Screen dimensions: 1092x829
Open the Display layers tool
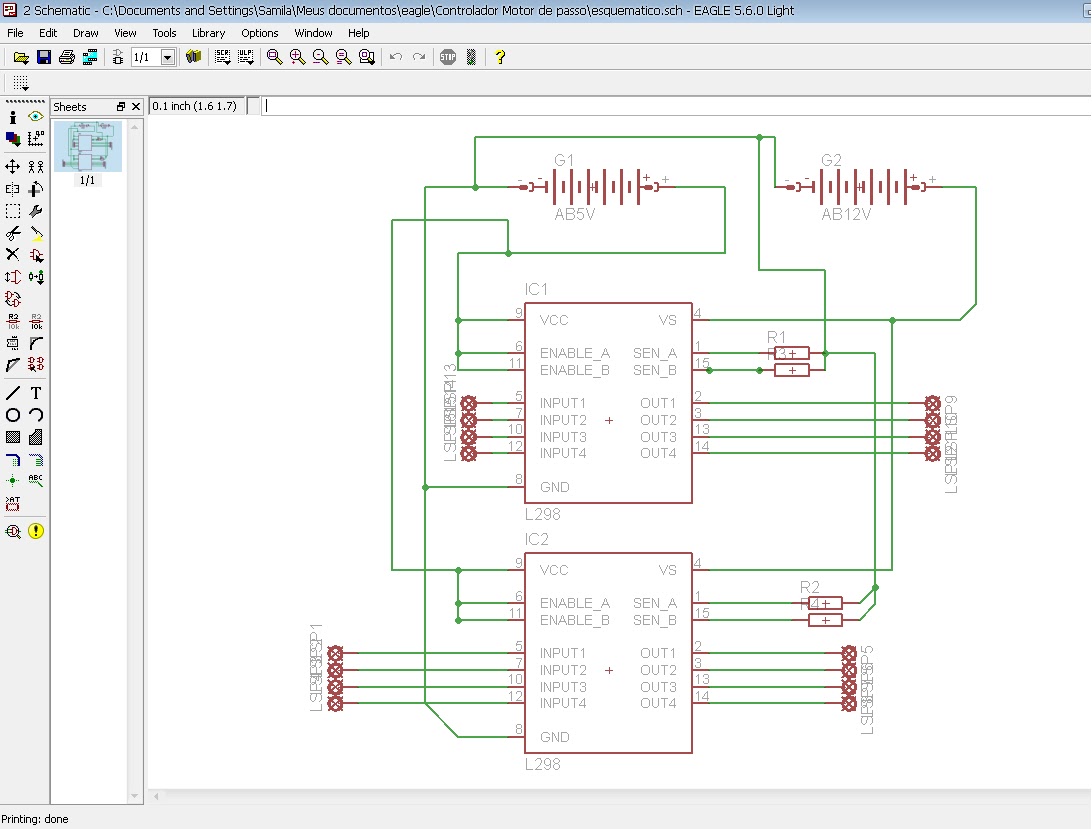click(x=13, y=139)
